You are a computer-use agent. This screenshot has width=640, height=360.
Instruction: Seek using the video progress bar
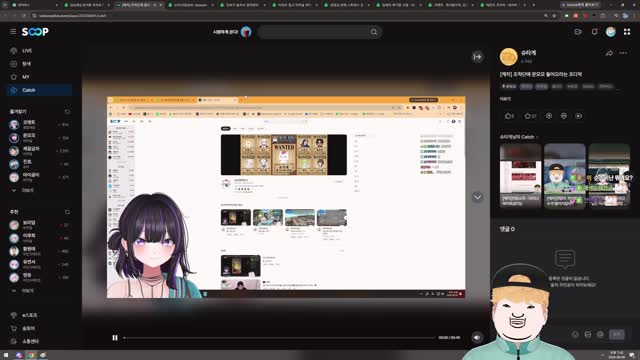279,338
